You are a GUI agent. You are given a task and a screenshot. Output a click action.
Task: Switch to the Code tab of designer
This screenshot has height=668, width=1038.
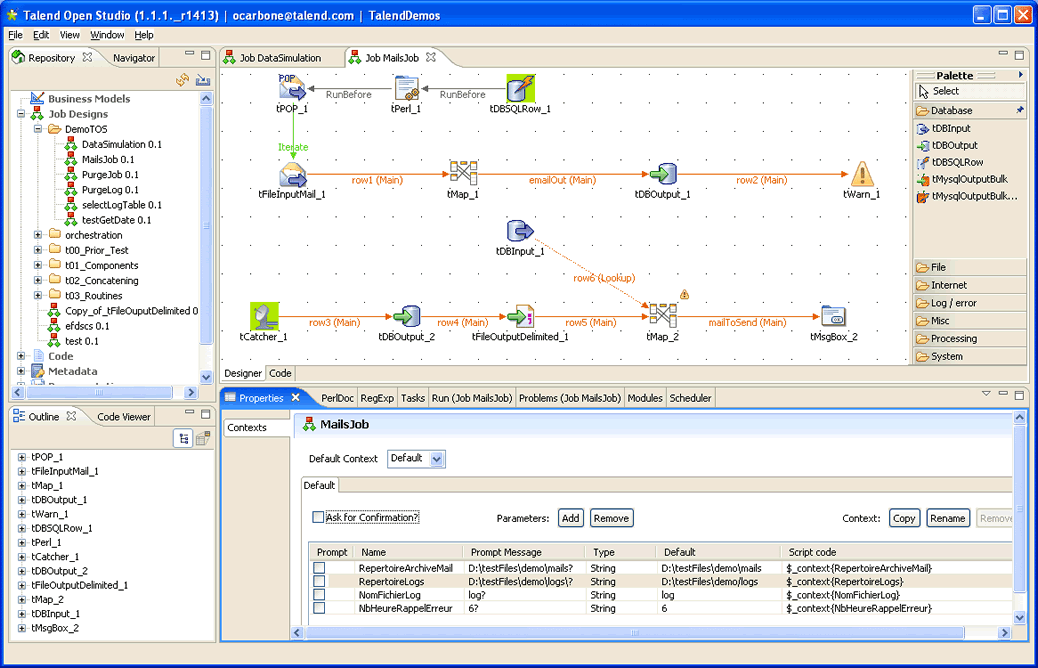[x=280, y=373]
